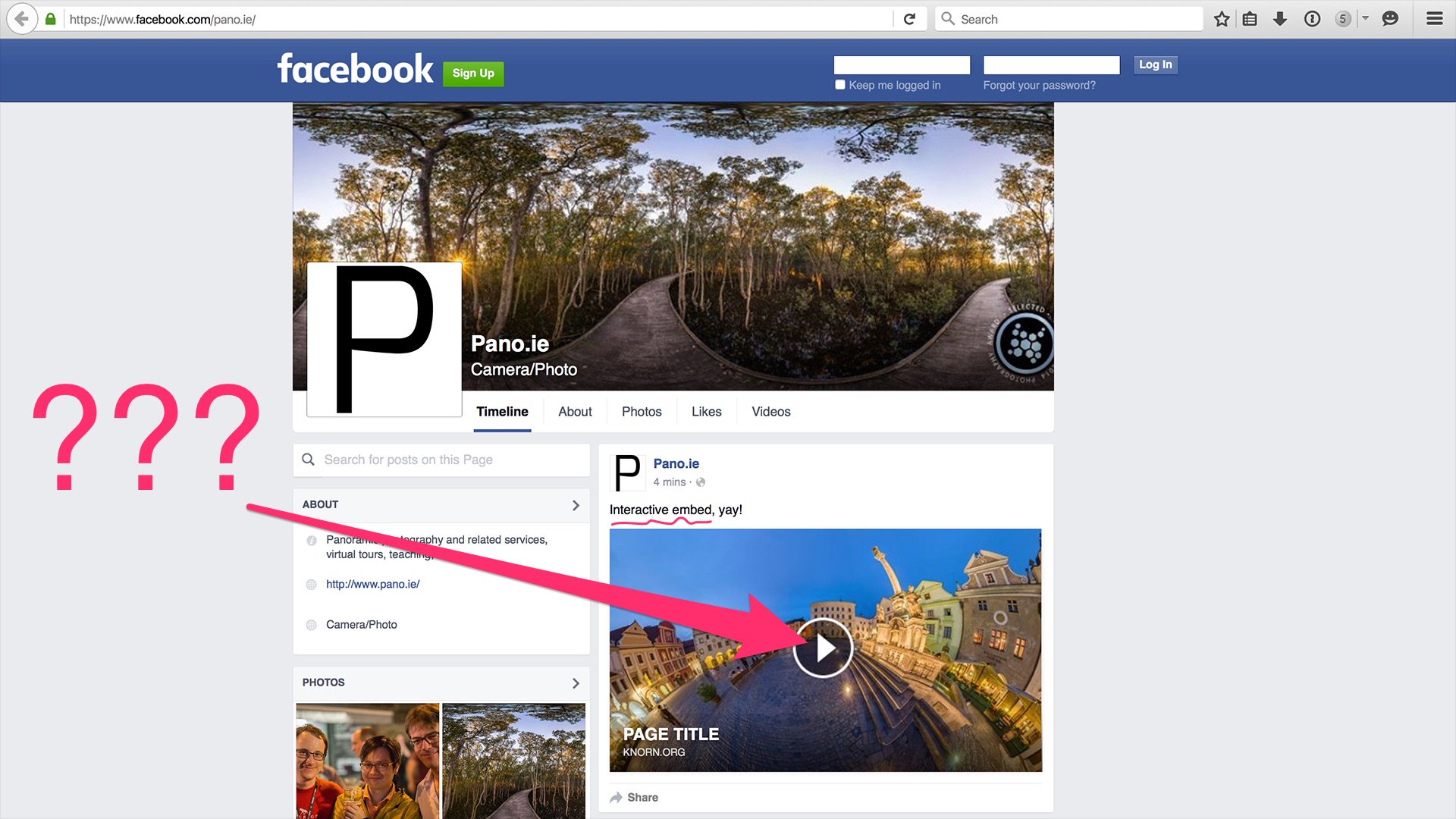This screenshot has width=1456, height=819.
Task: Click the Camera/Photo category in About box
Action: click(362, 625)
